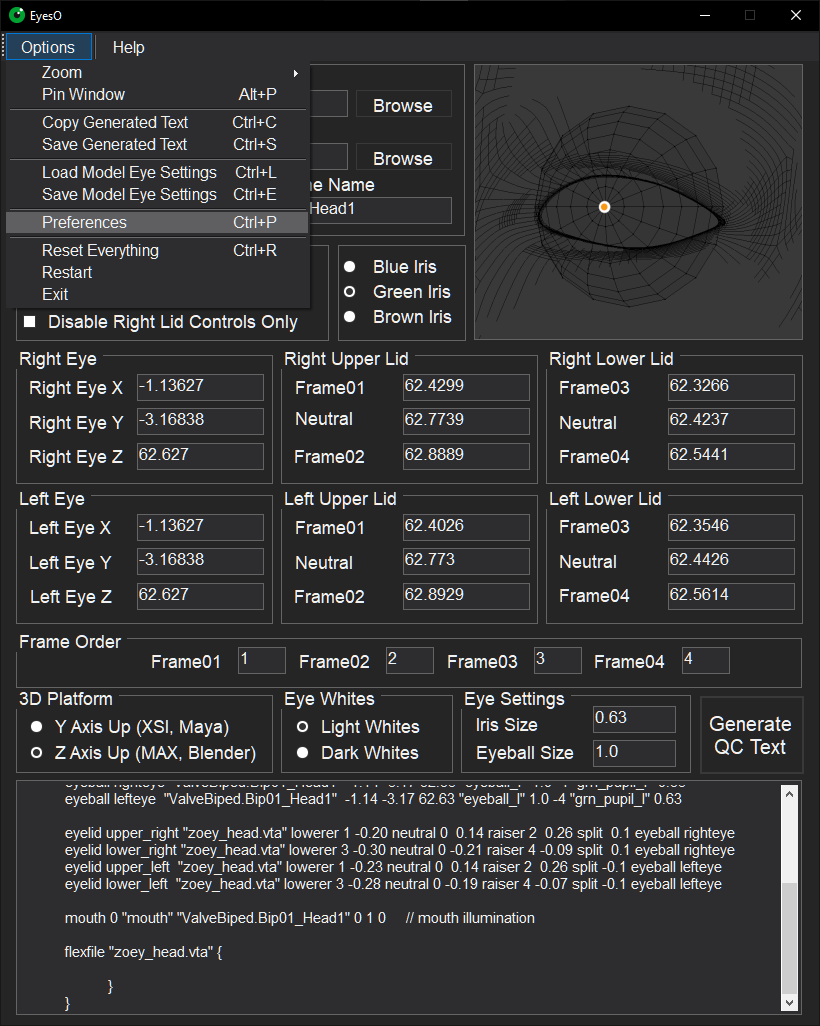
Task: Click the flexfile "zoey_head.vta" line
Action: (x=143, y=952)
